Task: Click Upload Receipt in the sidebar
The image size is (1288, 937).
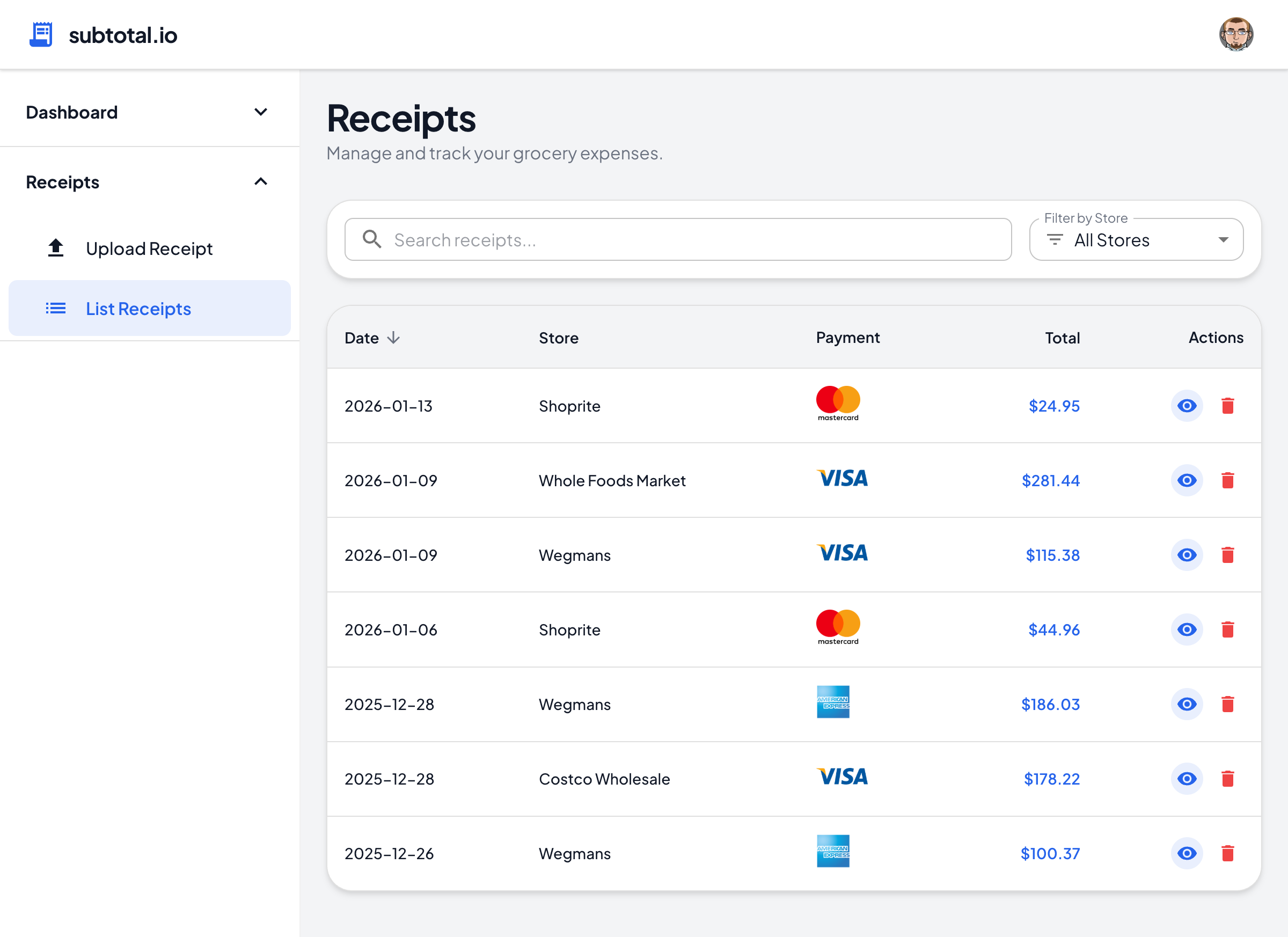Action: pyautogui.click(x=149, y=247)
